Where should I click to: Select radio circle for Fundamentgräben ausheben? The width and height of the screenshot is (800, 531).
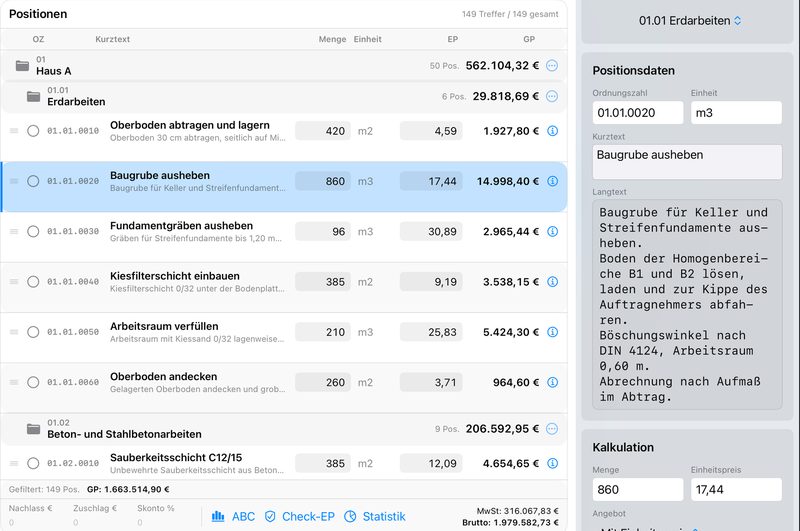tap(33, 232)
